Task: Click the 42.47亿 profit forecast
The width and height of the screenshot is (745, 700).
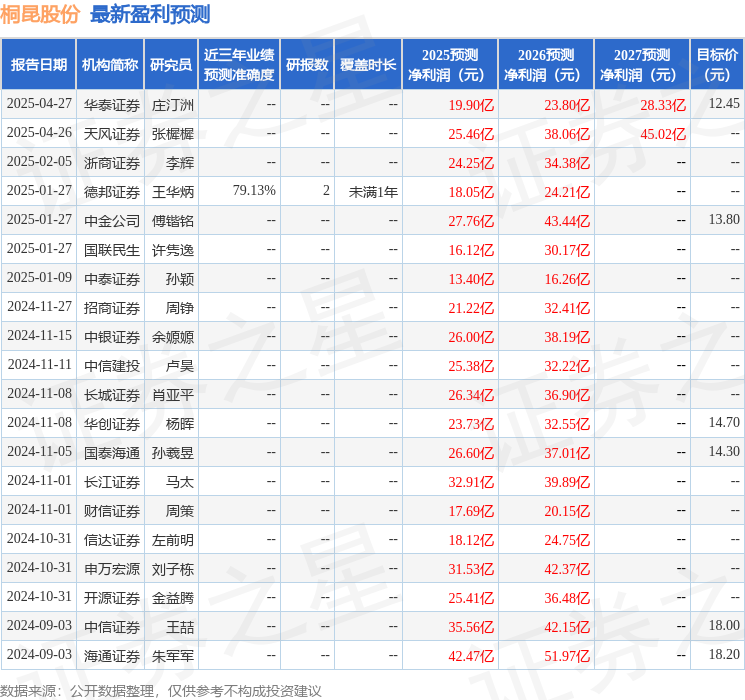Action: [x=471, y=655]
